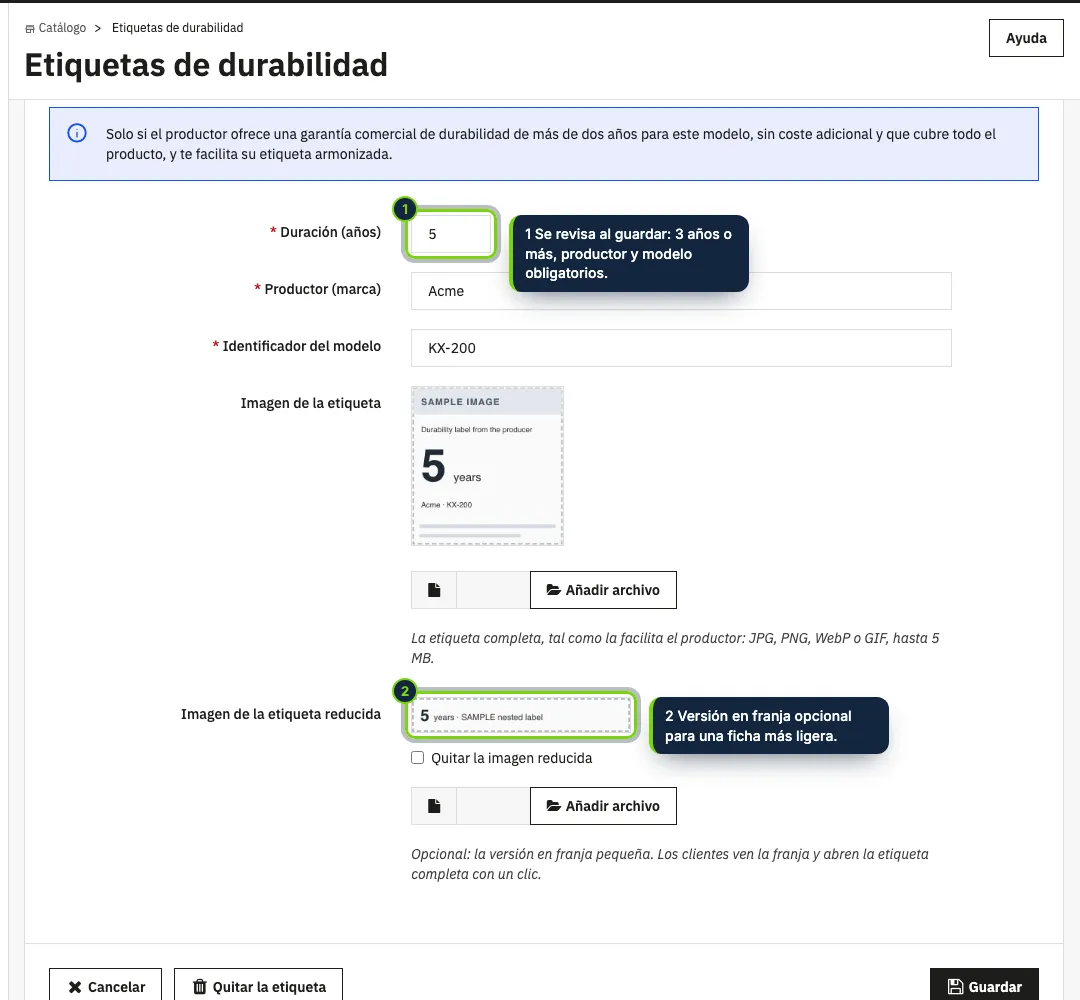Image resolution: width=1080 pixels, height=1000 pixels.
Task: Click the file icon under Imagen de la etiqueta
Action: tap(434, 590)
